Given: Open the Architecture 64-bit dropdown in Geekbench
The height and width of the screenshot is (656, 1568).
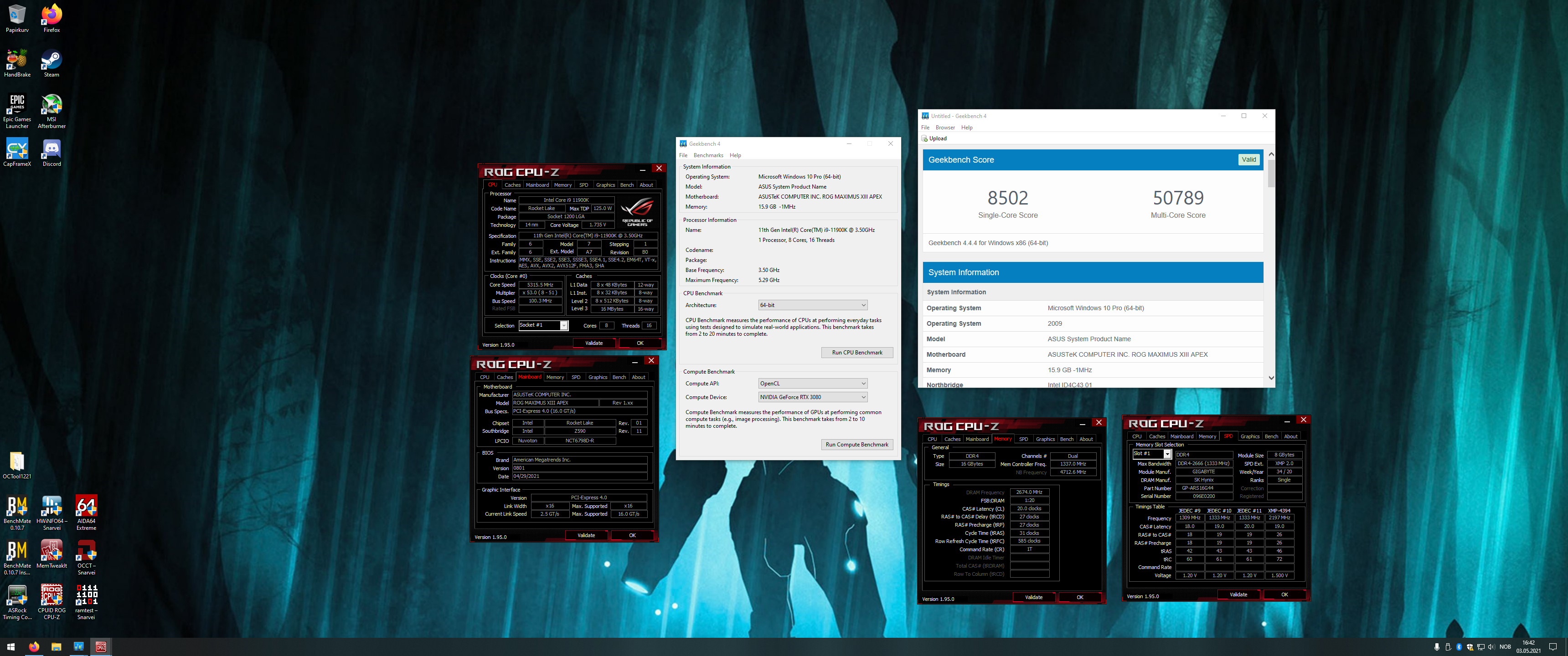Looking at the screenshot, I should click(813, 305).
